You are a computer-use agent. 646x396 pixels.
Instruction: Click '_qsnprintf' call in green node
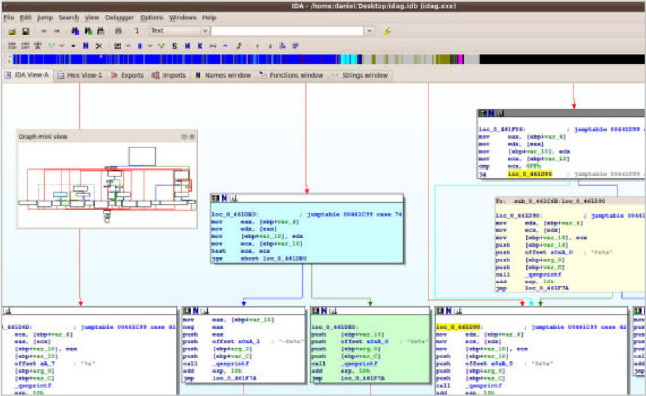[359, 364]
